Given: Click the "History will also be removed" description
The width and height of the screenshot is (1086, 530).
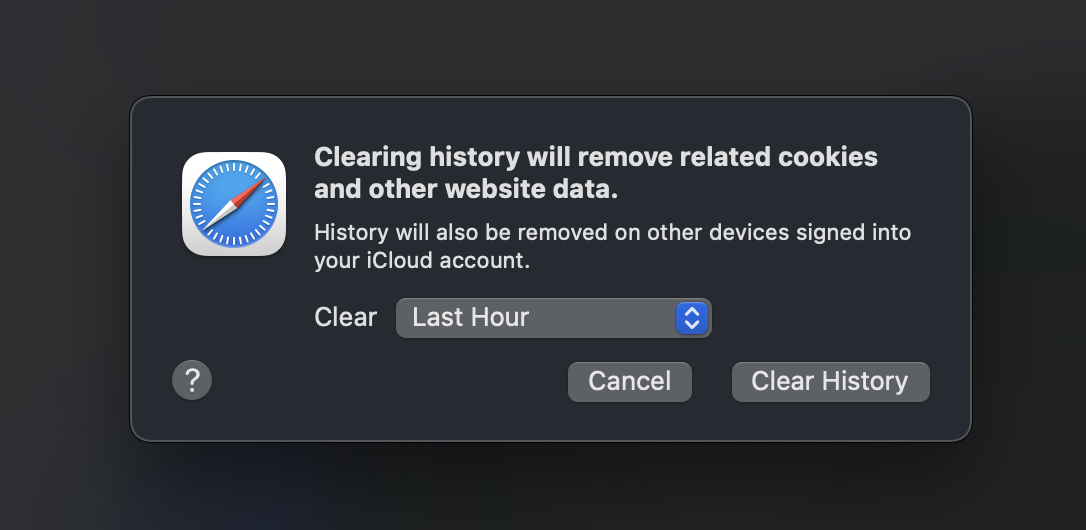Looking at the screenshot, I should [x=500, y=233].
